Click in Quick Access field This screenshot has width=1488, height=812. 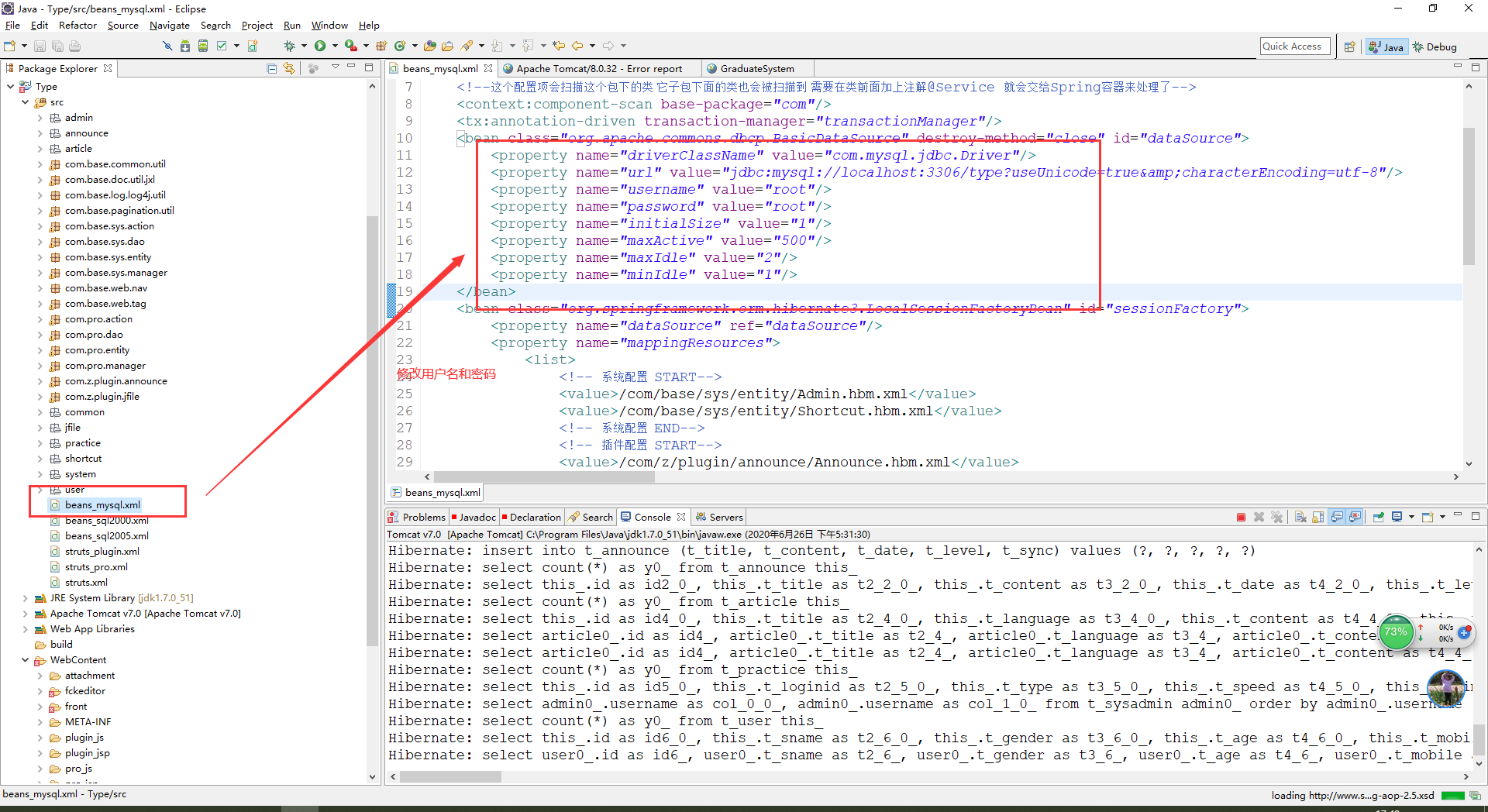click(x=1295, y=46)
